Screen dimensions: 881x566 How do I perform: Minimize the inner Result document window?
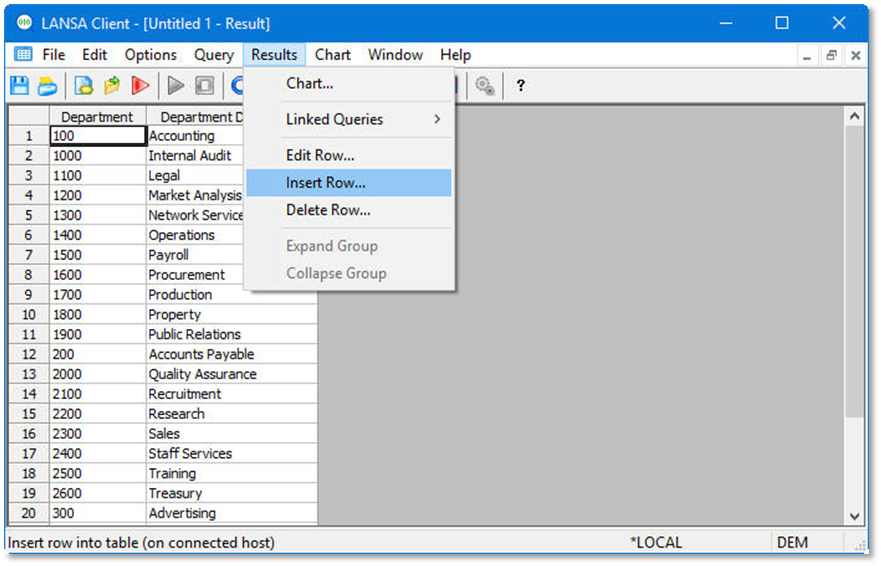pos(807,56)
